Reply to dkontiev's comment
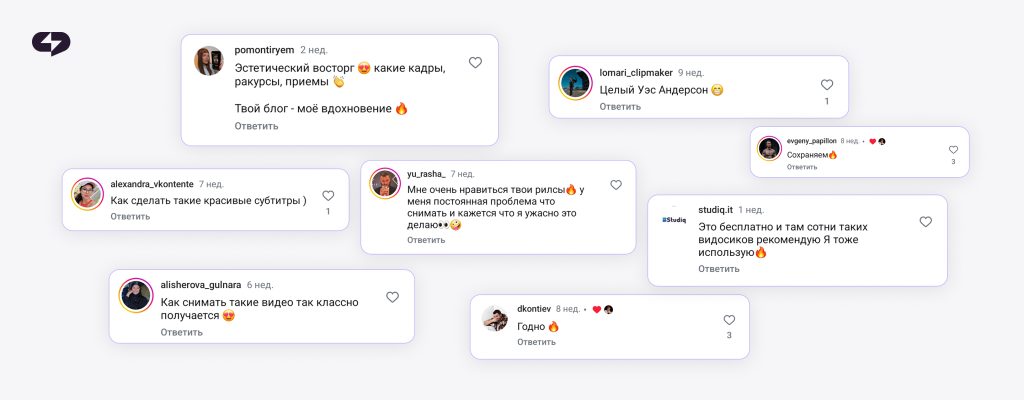This screenshot has width=1024, height=400. pos(536,342)
